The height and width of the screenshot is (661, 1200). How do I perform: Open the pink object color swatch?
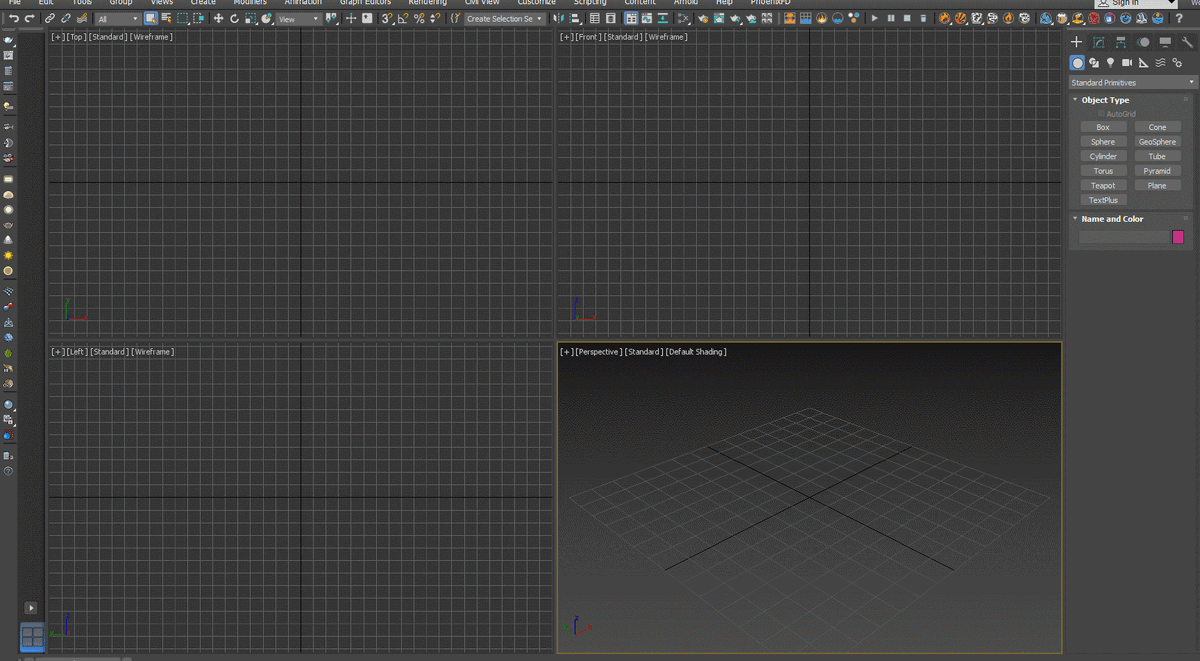(1178, 237)
